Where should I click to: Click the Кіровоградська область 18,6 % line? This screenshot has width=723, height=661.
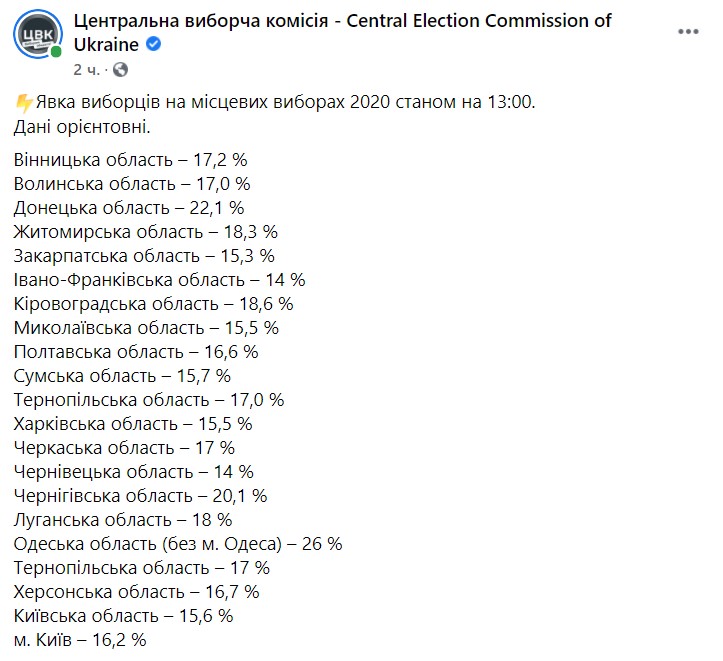[x=154, y=303]
